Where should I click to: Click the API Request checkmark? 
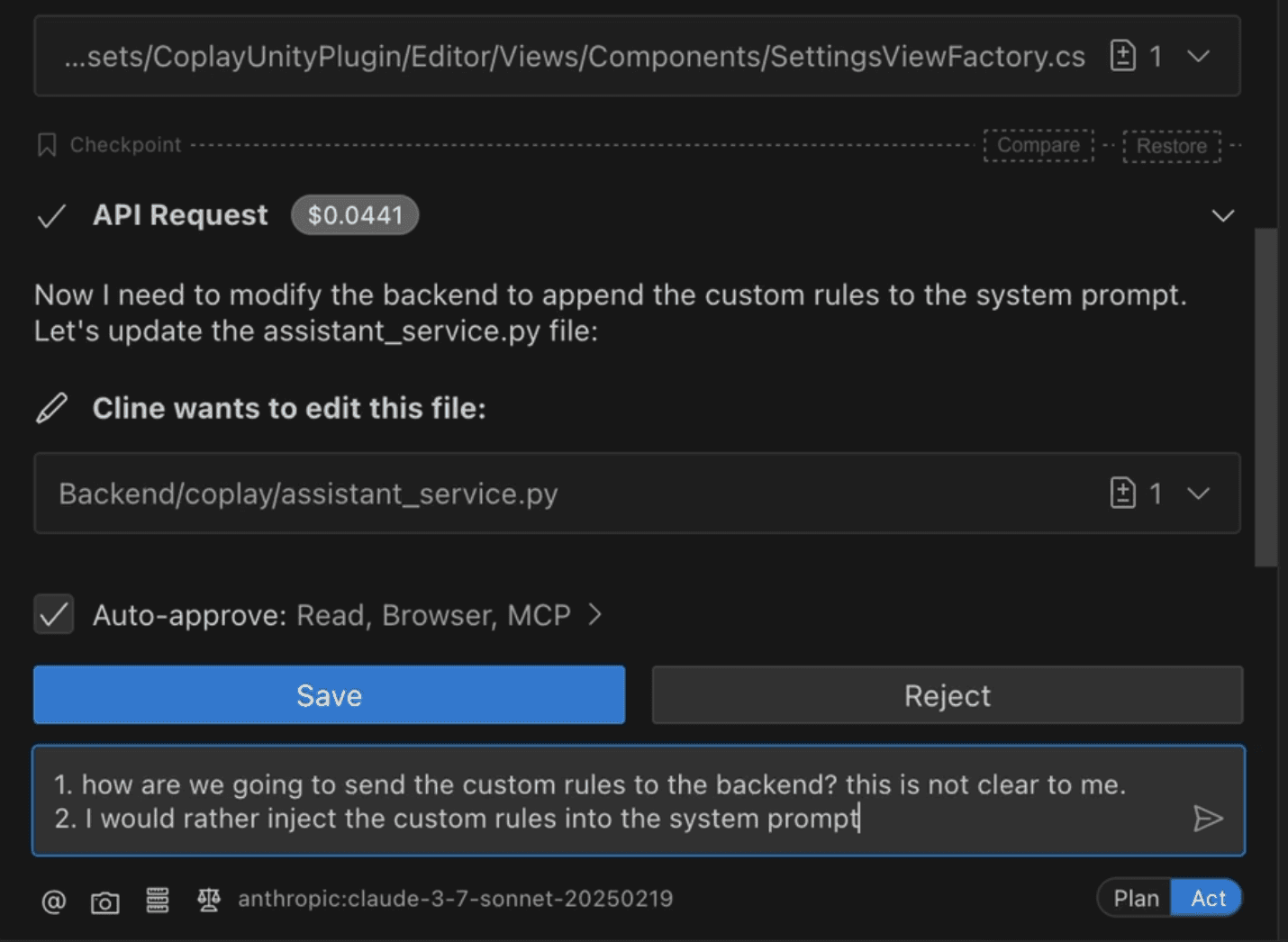[52, 215]
